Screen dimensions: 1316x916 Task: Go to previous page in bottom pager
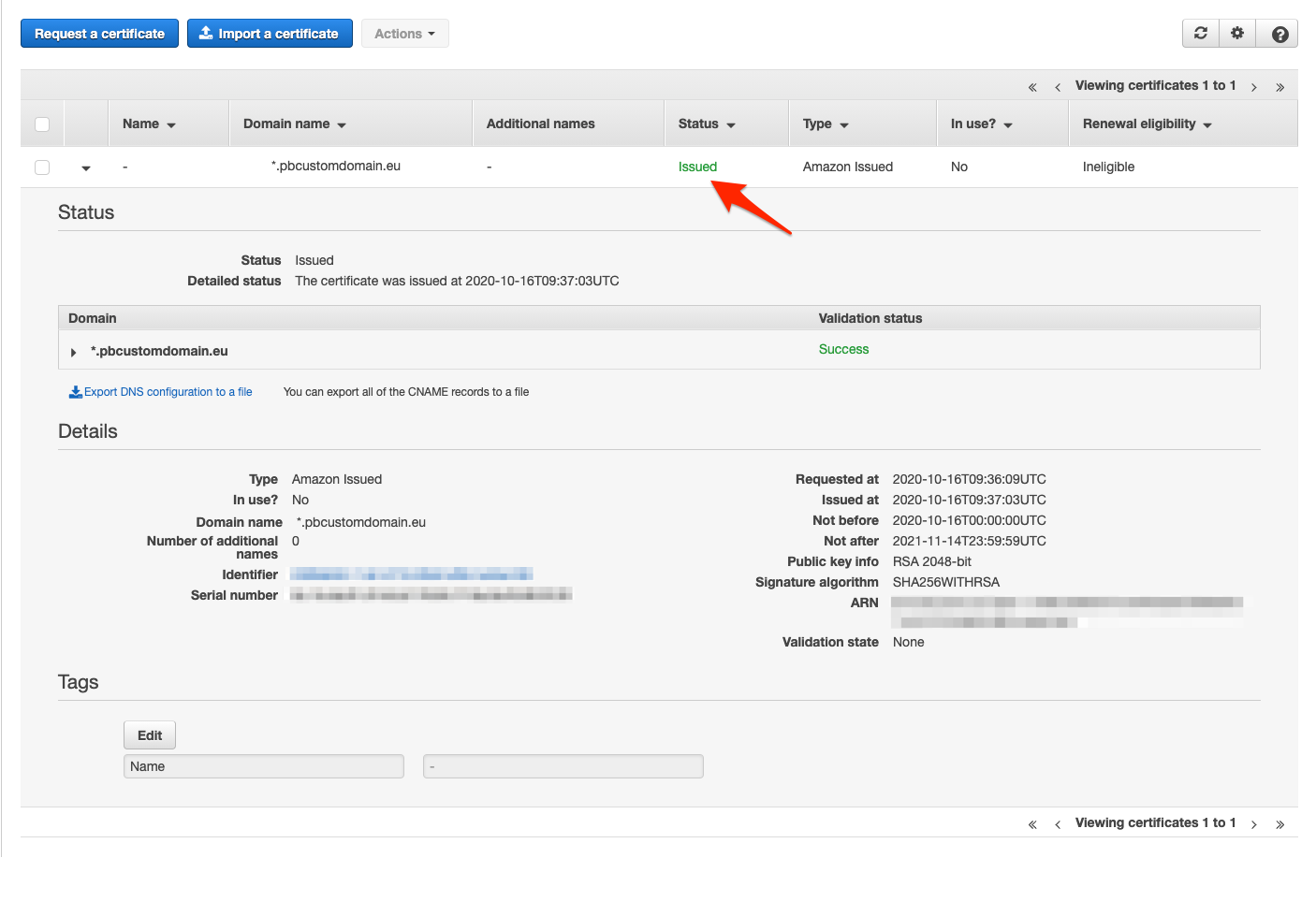coord(1058,824)
